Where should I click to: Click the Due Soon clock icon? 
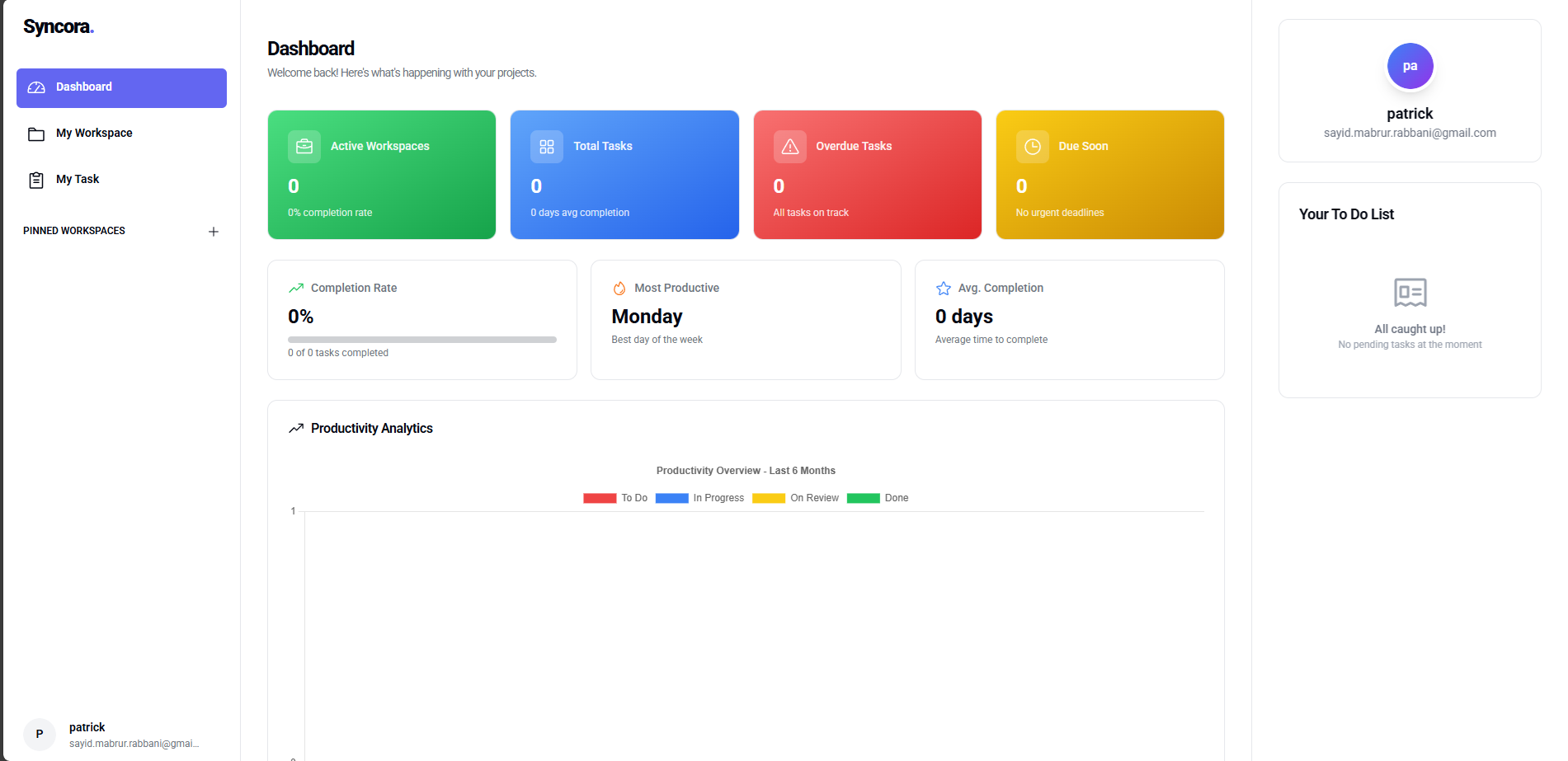1032,147
